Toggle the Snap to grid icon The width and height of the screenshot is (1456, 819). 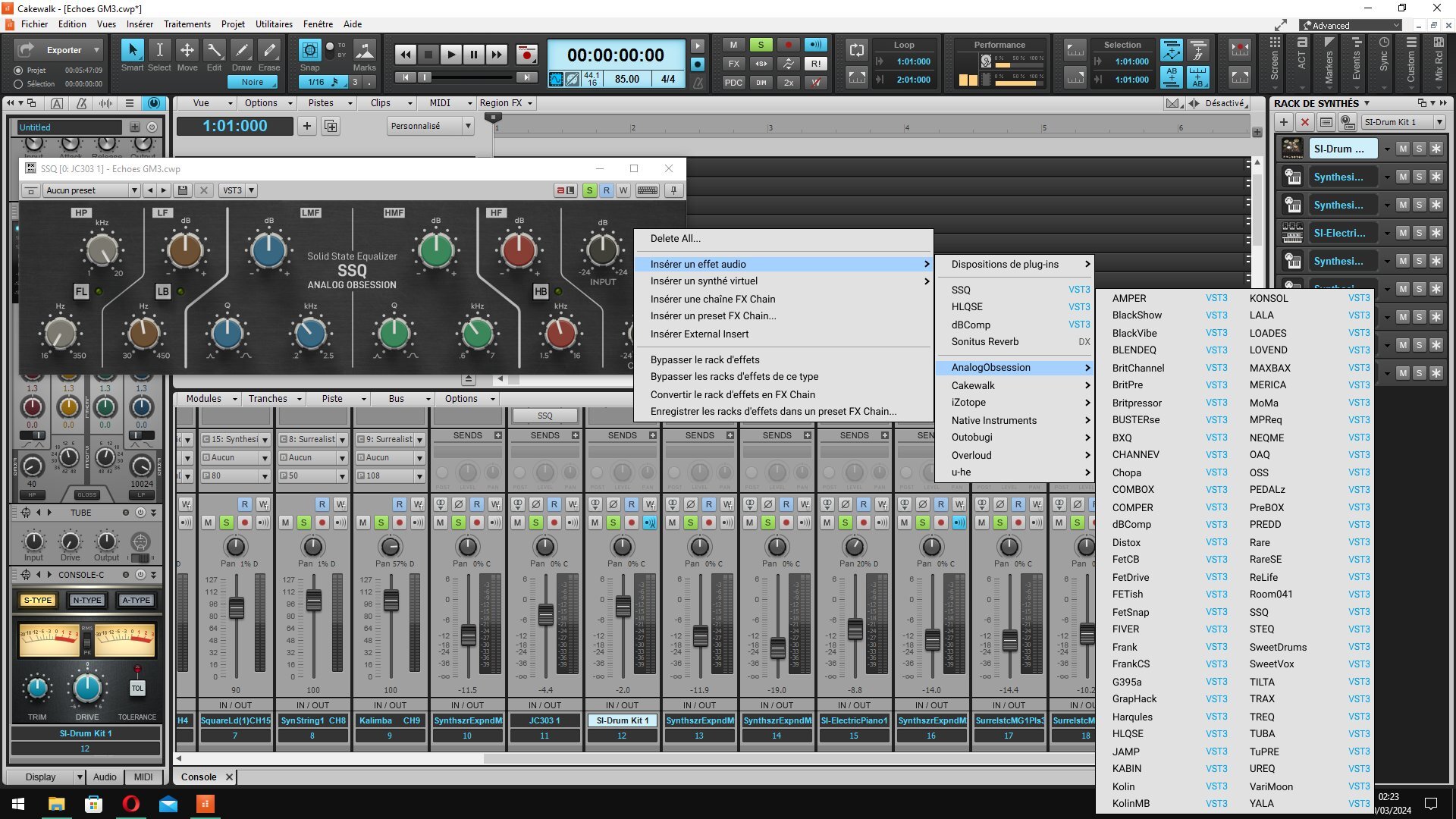[309, 51]
